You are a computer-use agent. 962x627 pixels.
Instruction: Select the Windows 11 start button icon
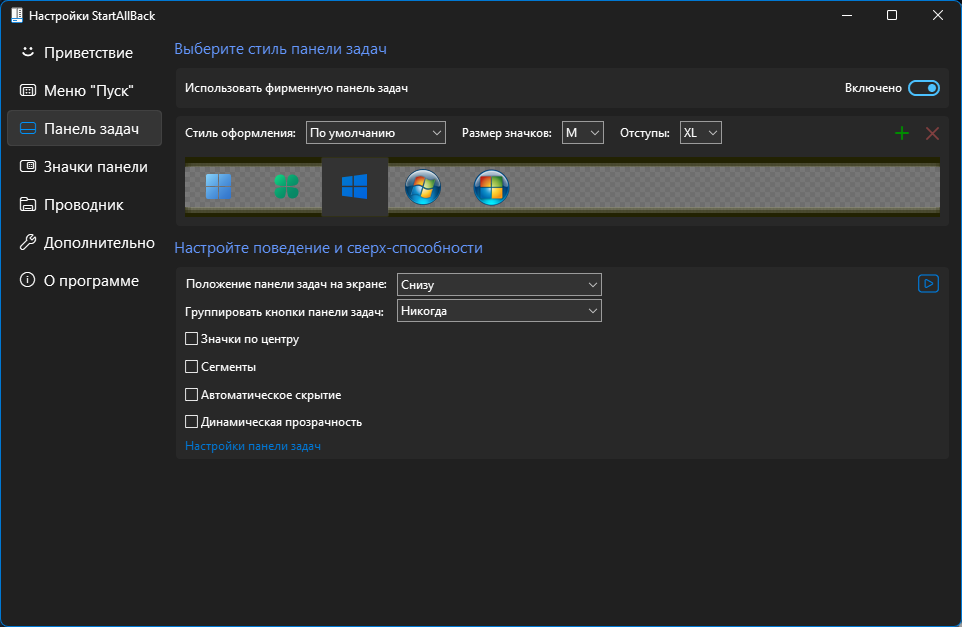coord(218,187)
